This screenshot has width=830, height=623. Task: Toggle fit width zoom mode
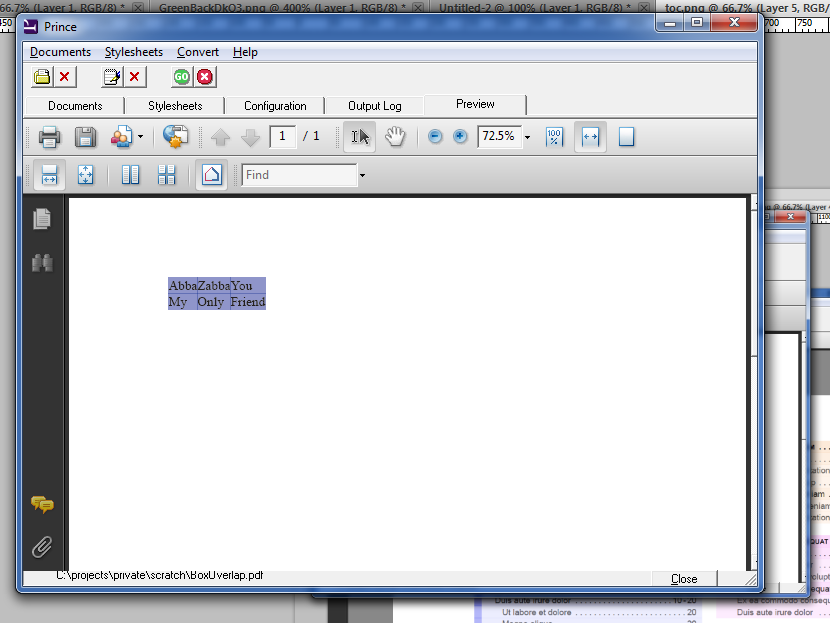590,137
